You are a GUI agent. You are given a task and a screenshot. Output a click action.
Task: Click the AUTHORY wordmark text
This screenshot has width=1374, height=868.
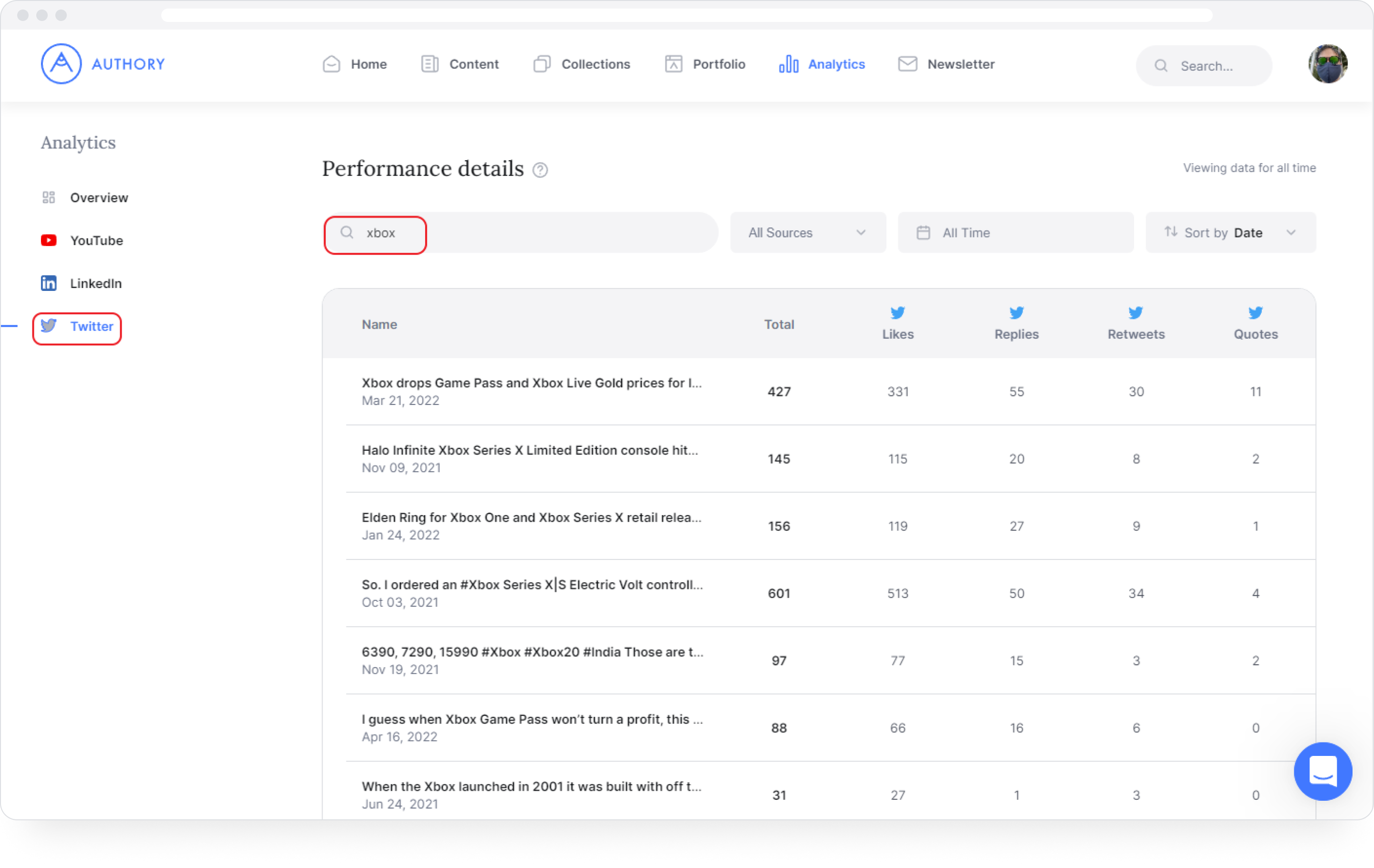pos(128,64)
